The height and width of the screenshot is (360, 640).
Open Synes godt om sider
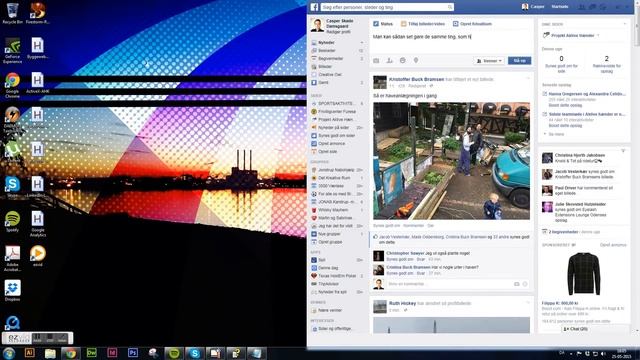[336, 136]
